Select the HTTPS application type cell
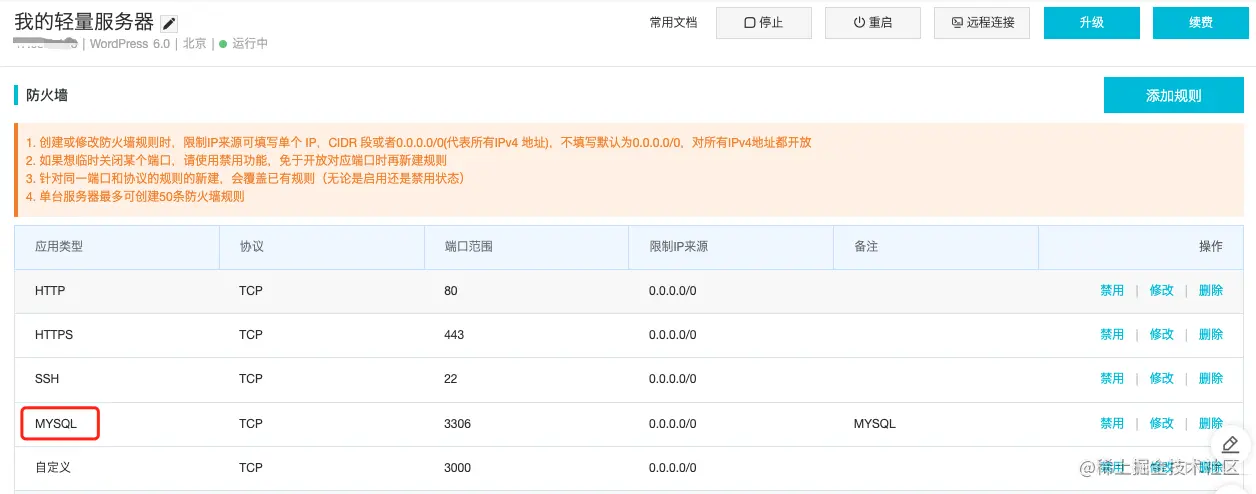1256x494 pixels. [54, 335]
